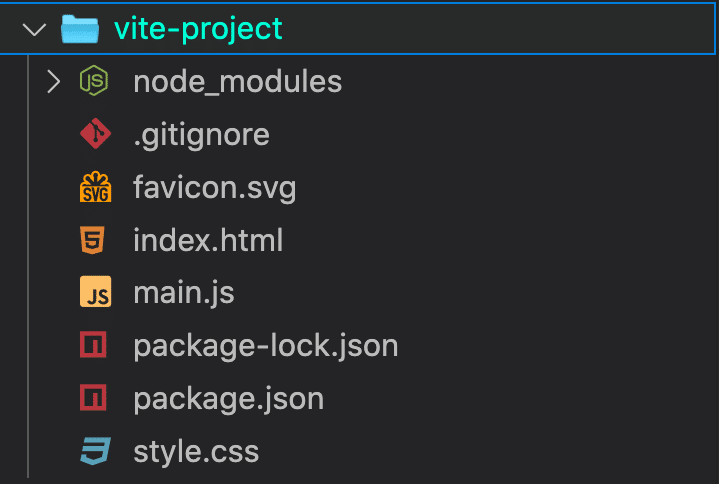Click the orange SVG icon for favicon.svg

[x=95, y=187]
